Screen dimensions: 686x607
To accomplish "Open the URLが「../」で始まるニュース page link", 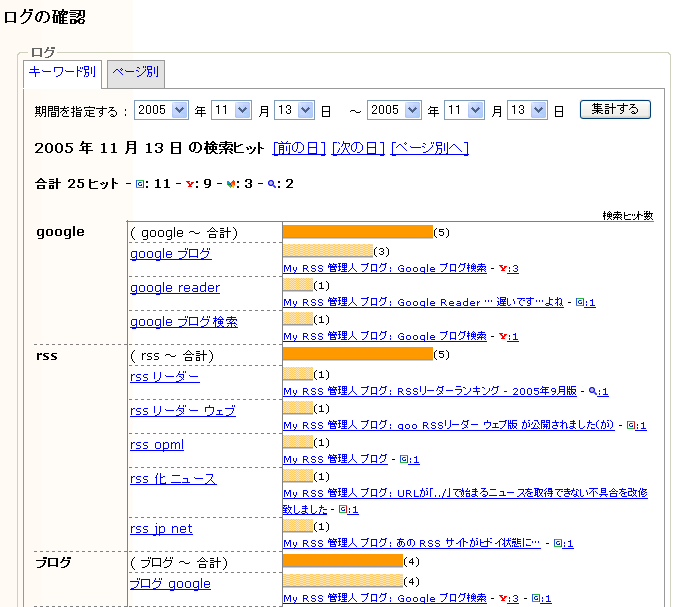I will tap(465, 494).
